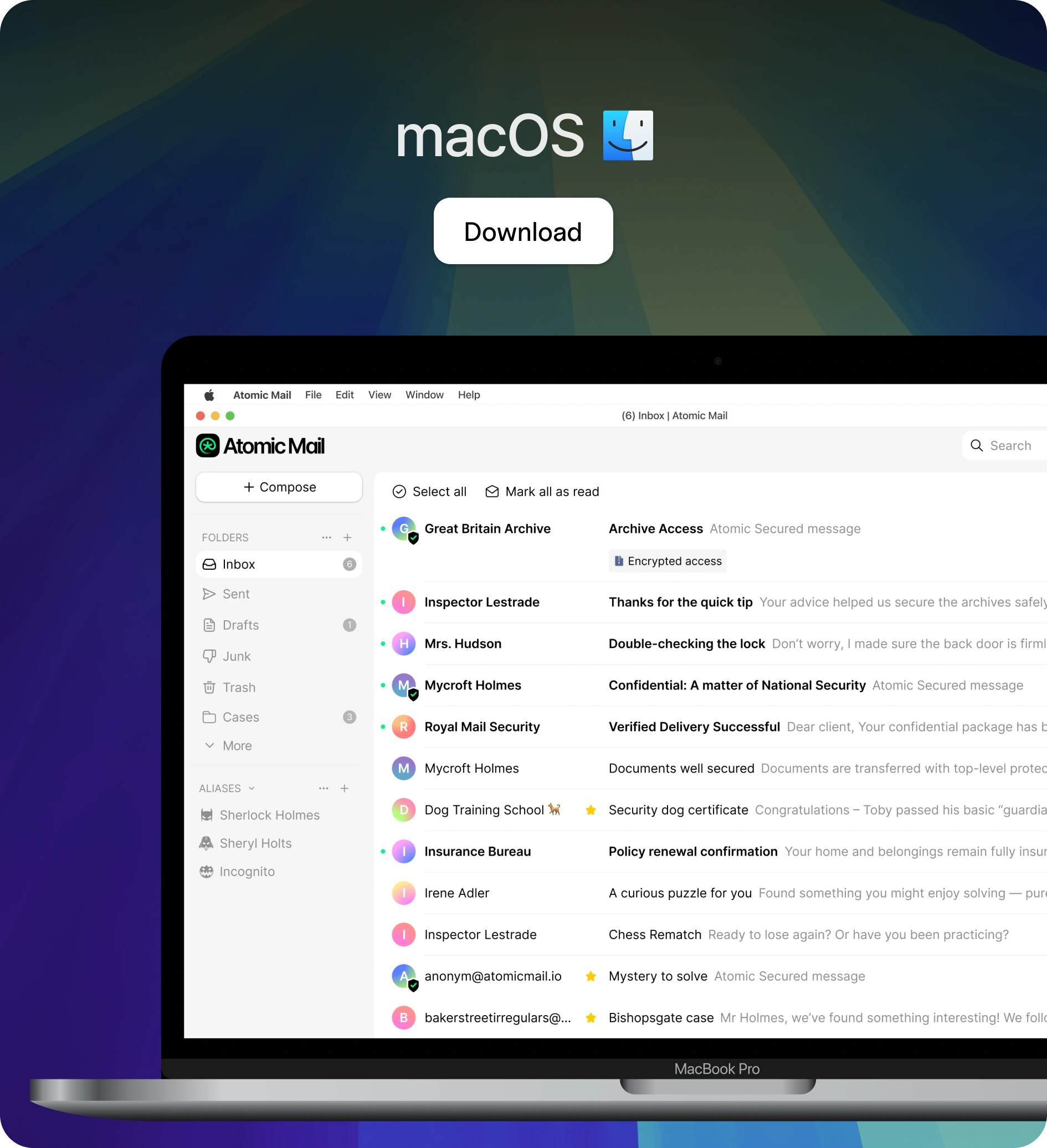
Task: Click Royal Mail Security avatar
Action: 404,727
